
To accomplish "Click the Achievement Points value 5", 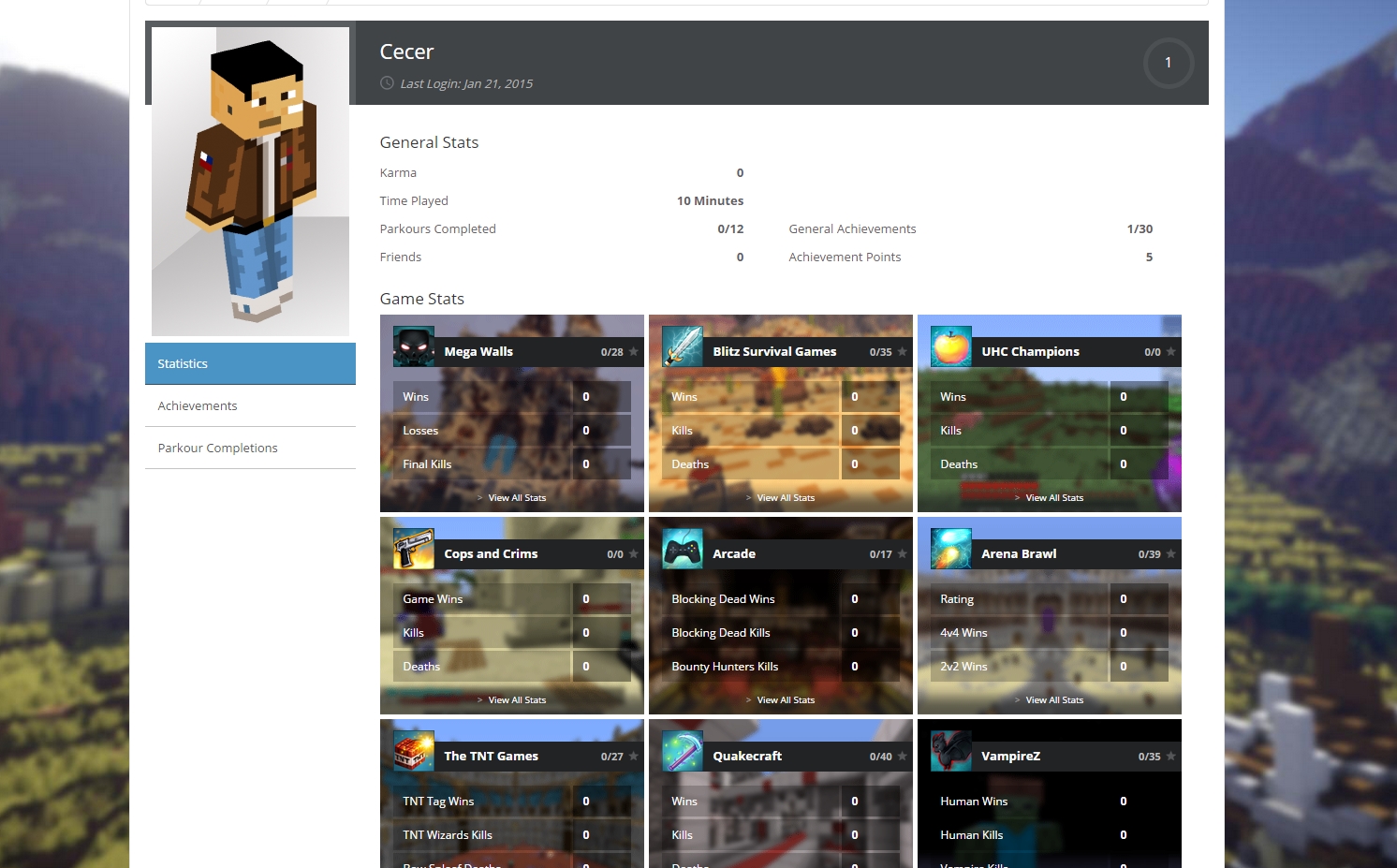I will (1149, 257).
